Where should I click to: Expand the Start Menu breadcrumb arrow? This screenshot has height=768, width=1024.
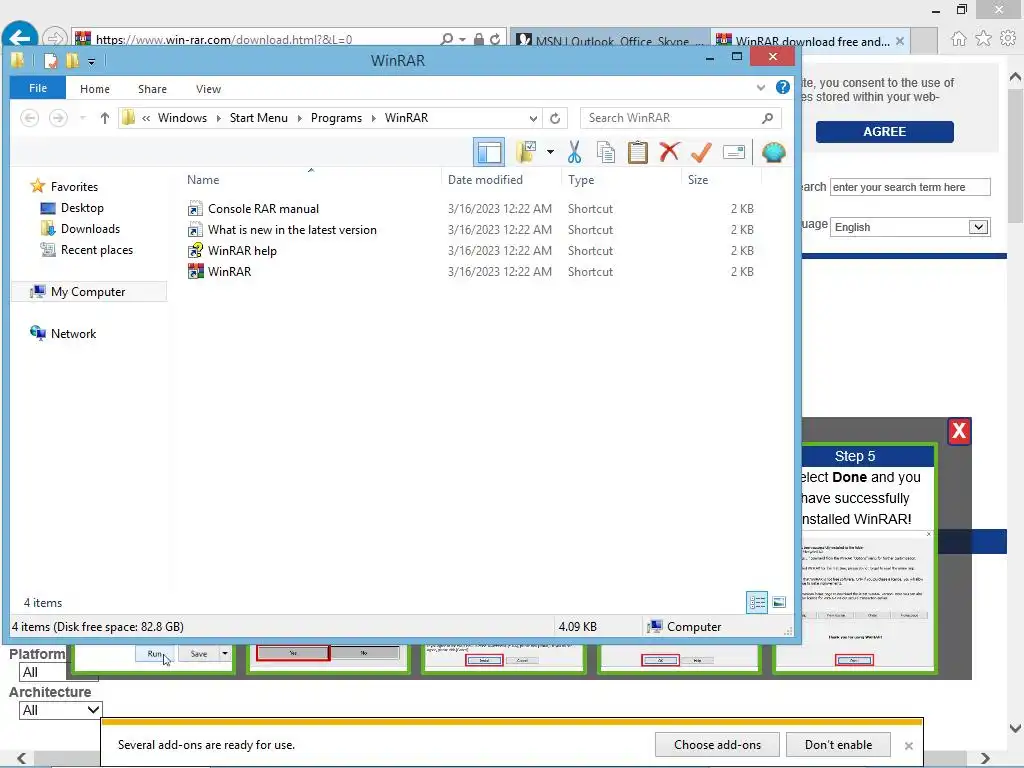click(x=300, y=118)
